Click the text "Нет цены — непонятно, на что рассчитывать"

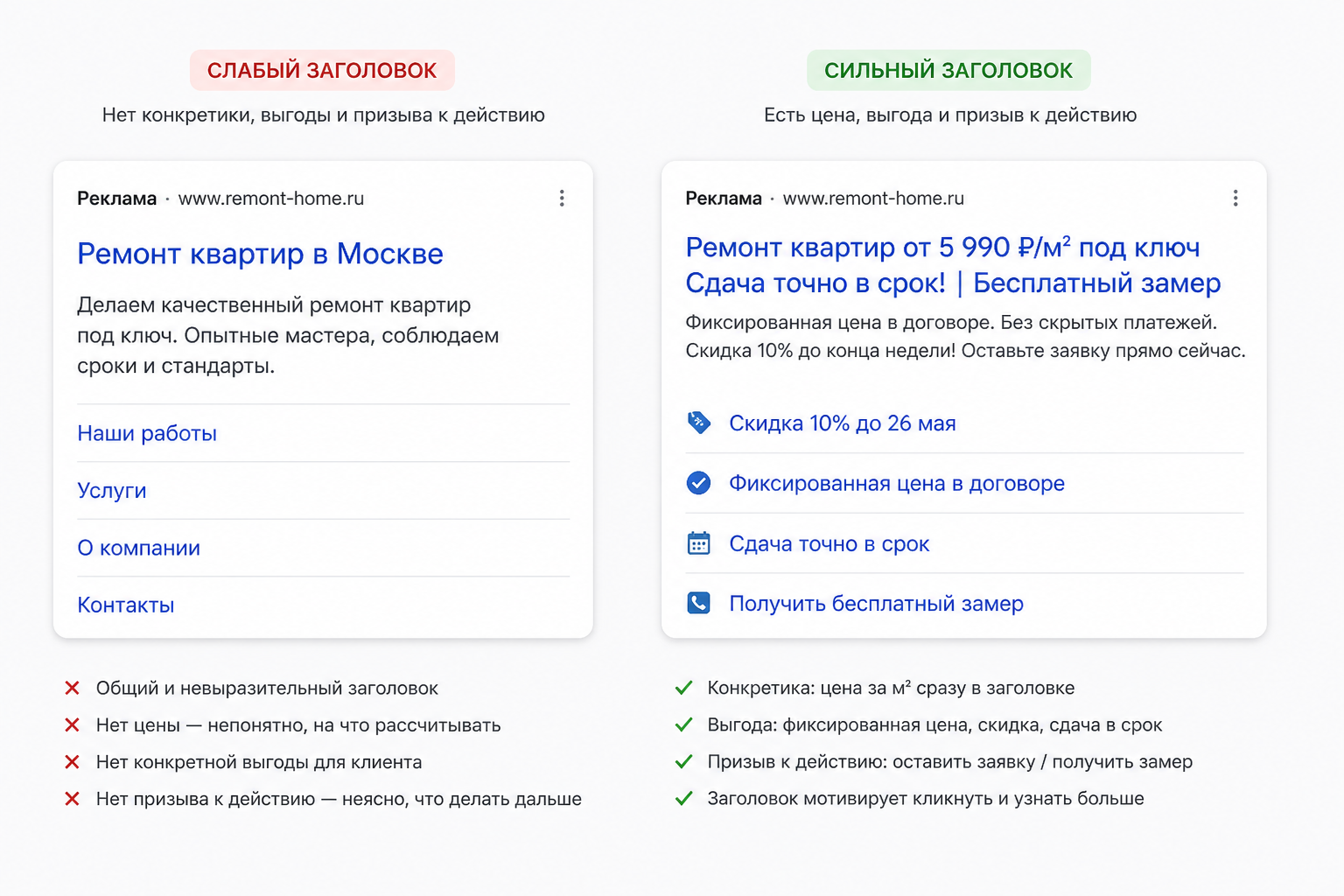[x=298, y=725]
